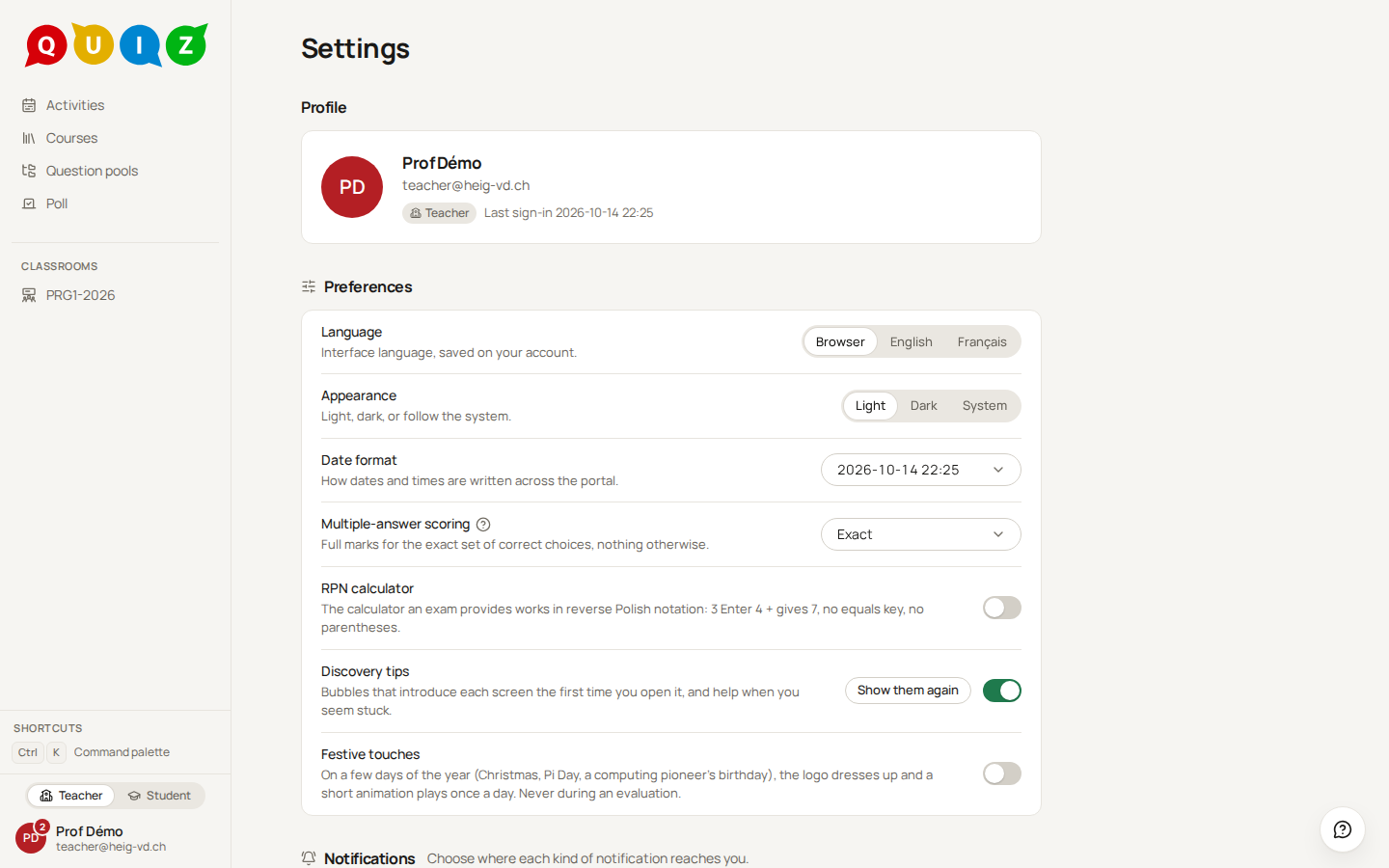Choose the System appearance option
This screenshot has width=1389, height=868.
(x=985, y=406)
